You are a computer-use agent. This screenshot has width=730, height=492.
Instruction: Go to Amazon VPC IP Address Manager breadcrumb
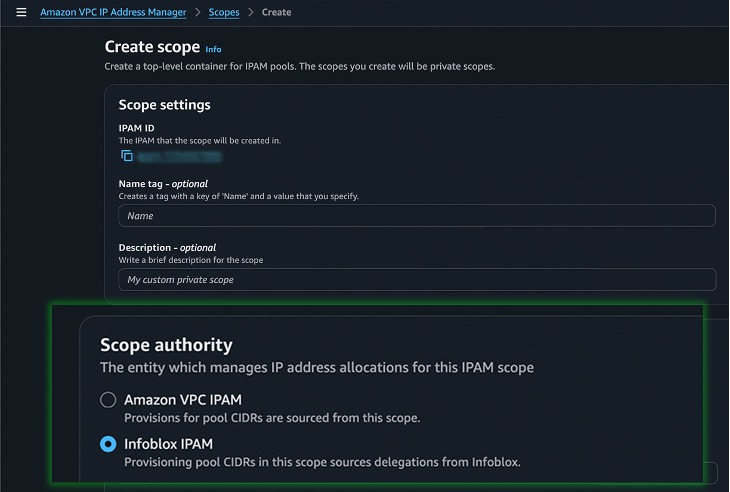click(x=113, y=12)
